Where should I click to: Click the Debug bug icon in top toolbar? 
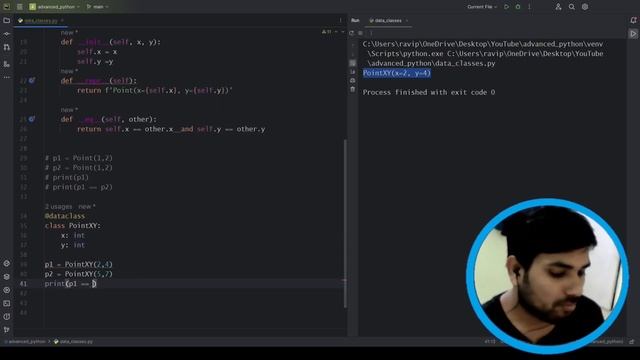pos(518,7)
